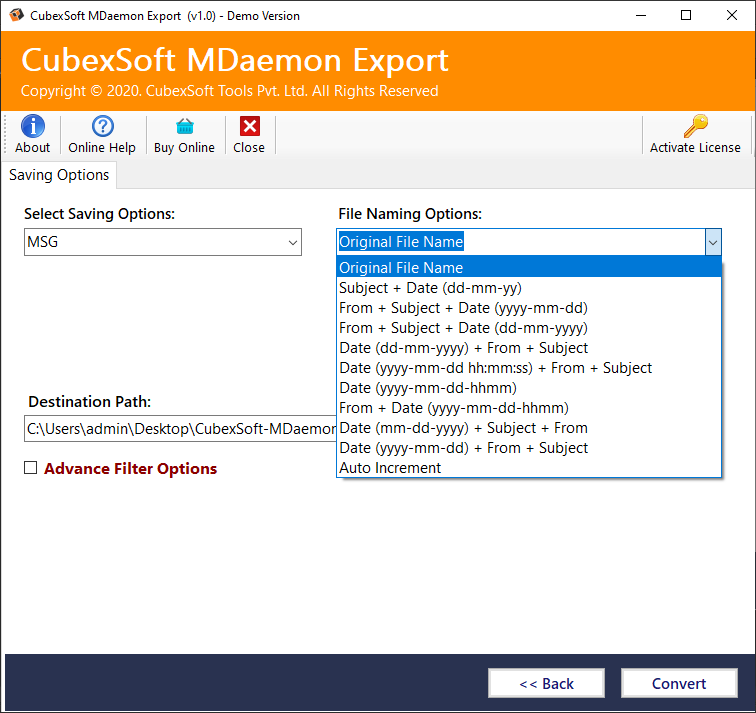
Task: Click the CubexSoft app icon in title bar
Action: coord(14,16)
